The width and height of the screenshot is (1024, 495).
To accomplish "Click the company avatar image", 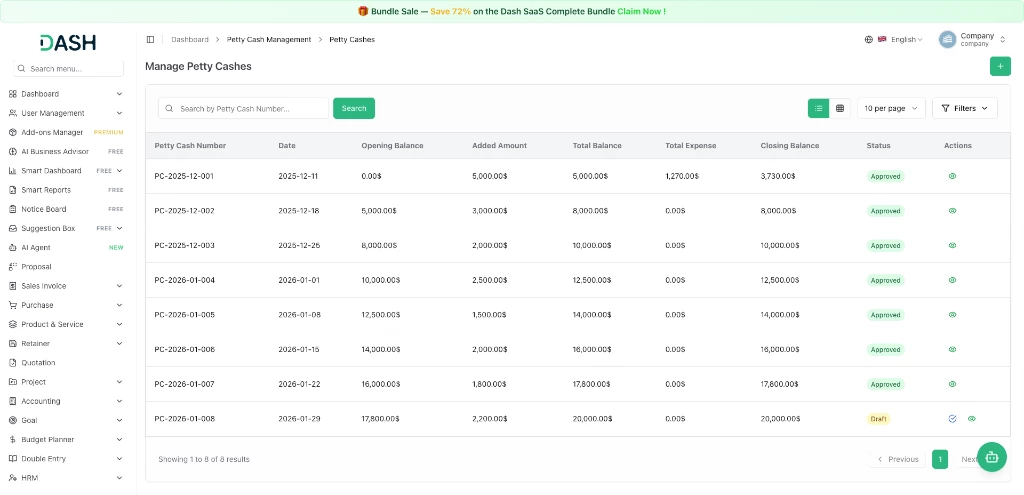I will 947,39.
